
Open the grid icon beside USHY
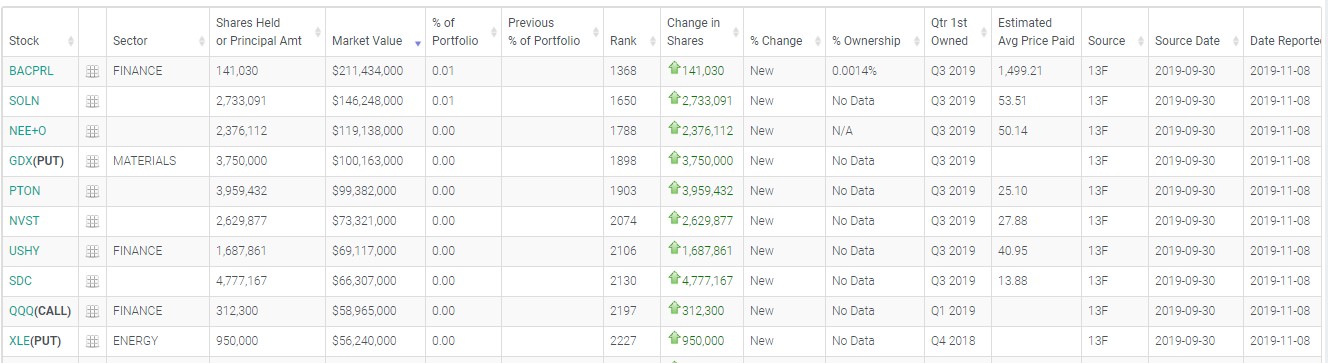point(92,251)
